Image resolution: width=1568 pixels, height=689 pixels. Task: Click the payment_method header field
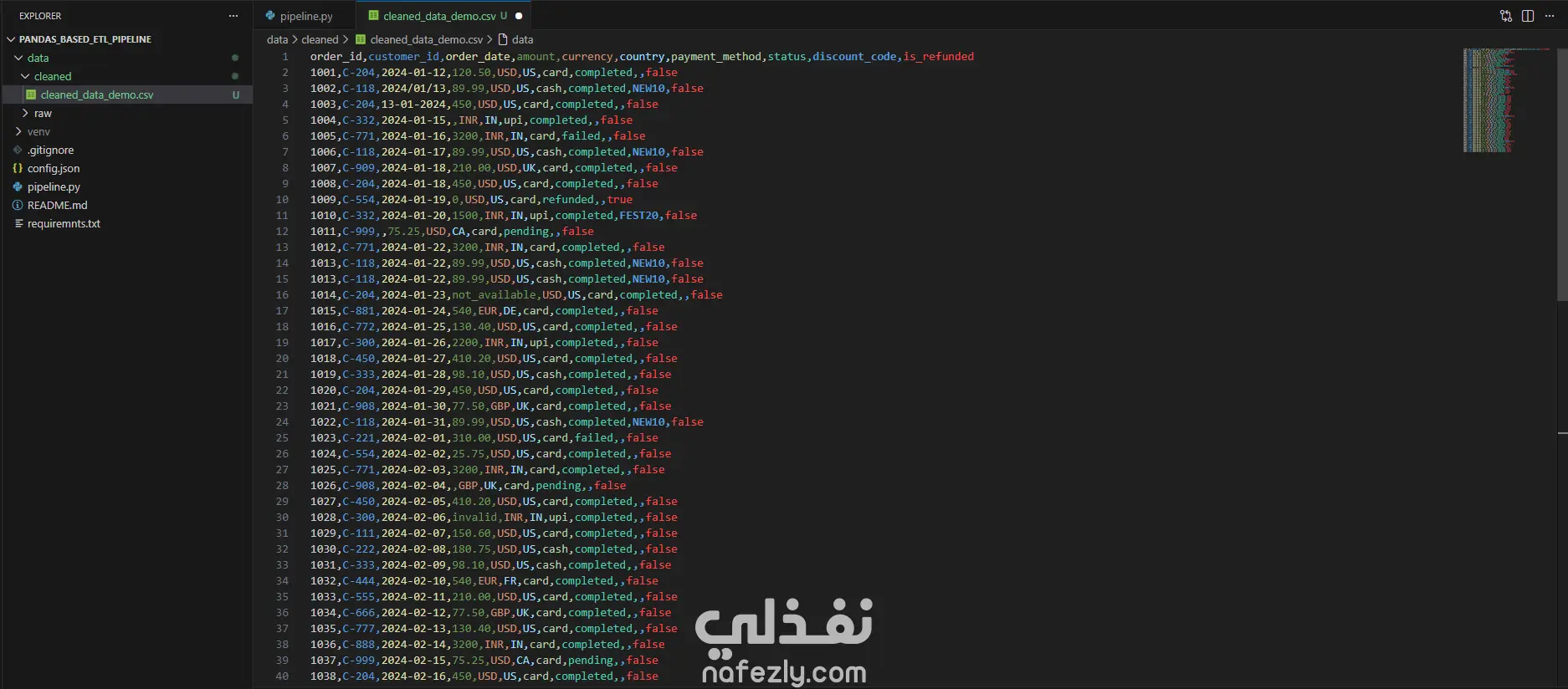pyautogui.click(x=716, y=57)
